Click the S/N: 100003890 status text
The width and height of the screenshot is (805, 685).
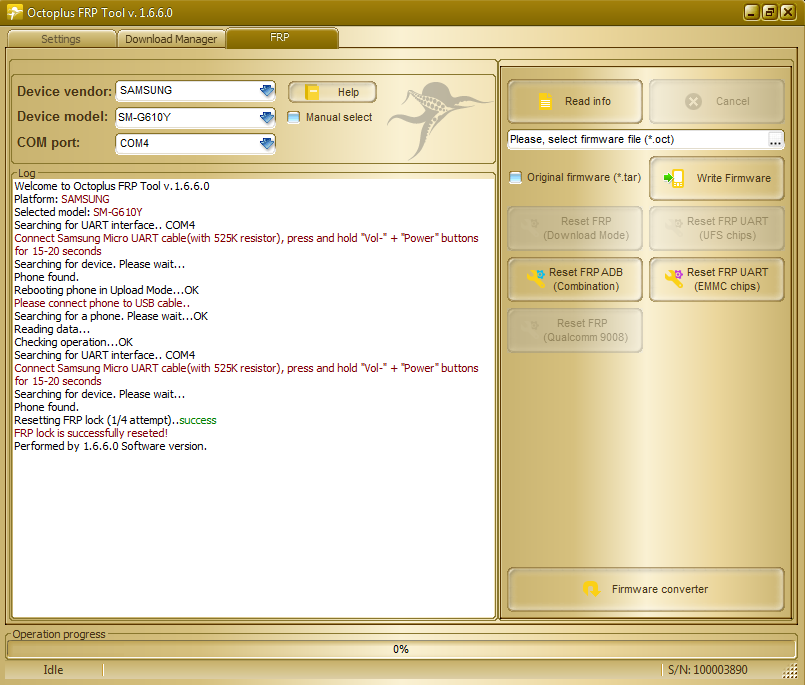pyautogui.click(x=707, y=670)
